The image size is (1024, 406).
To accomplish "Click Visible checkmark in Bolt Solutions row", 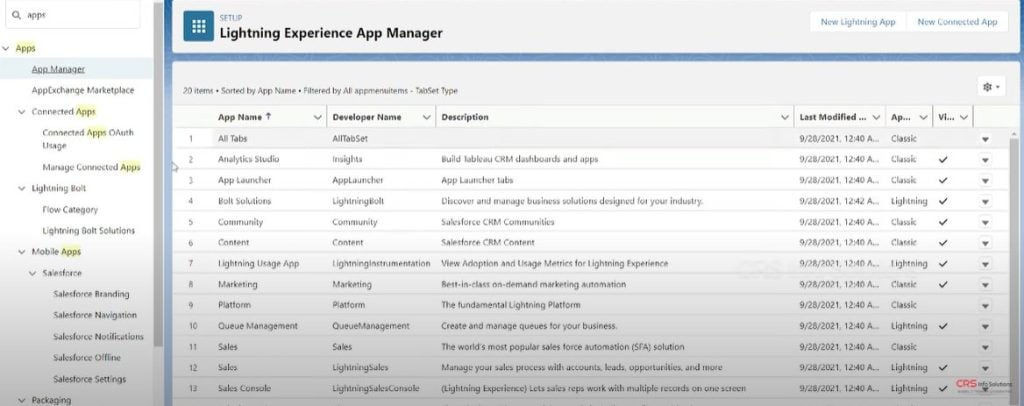I will [x=942, y=201].
